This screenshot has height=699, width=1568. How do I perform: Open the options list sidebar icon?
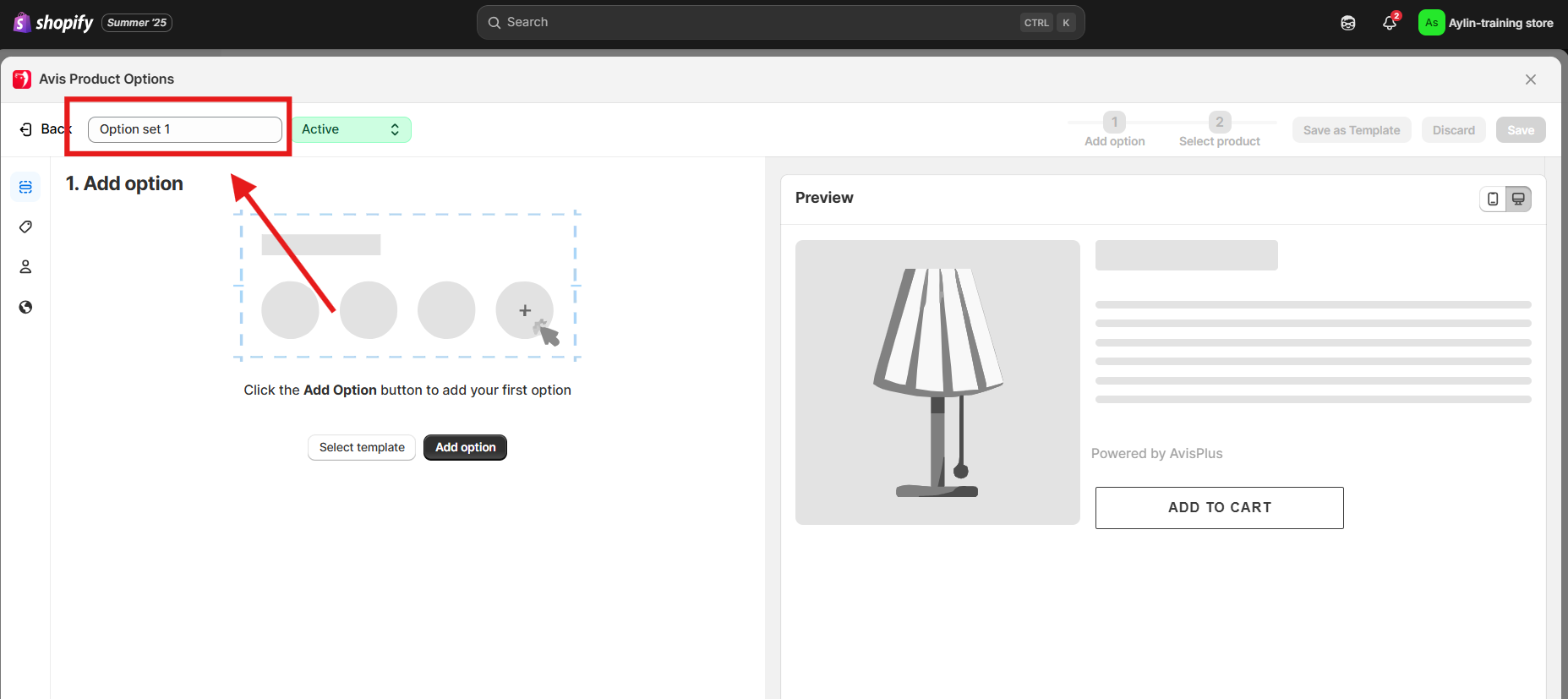coord(25,187)
